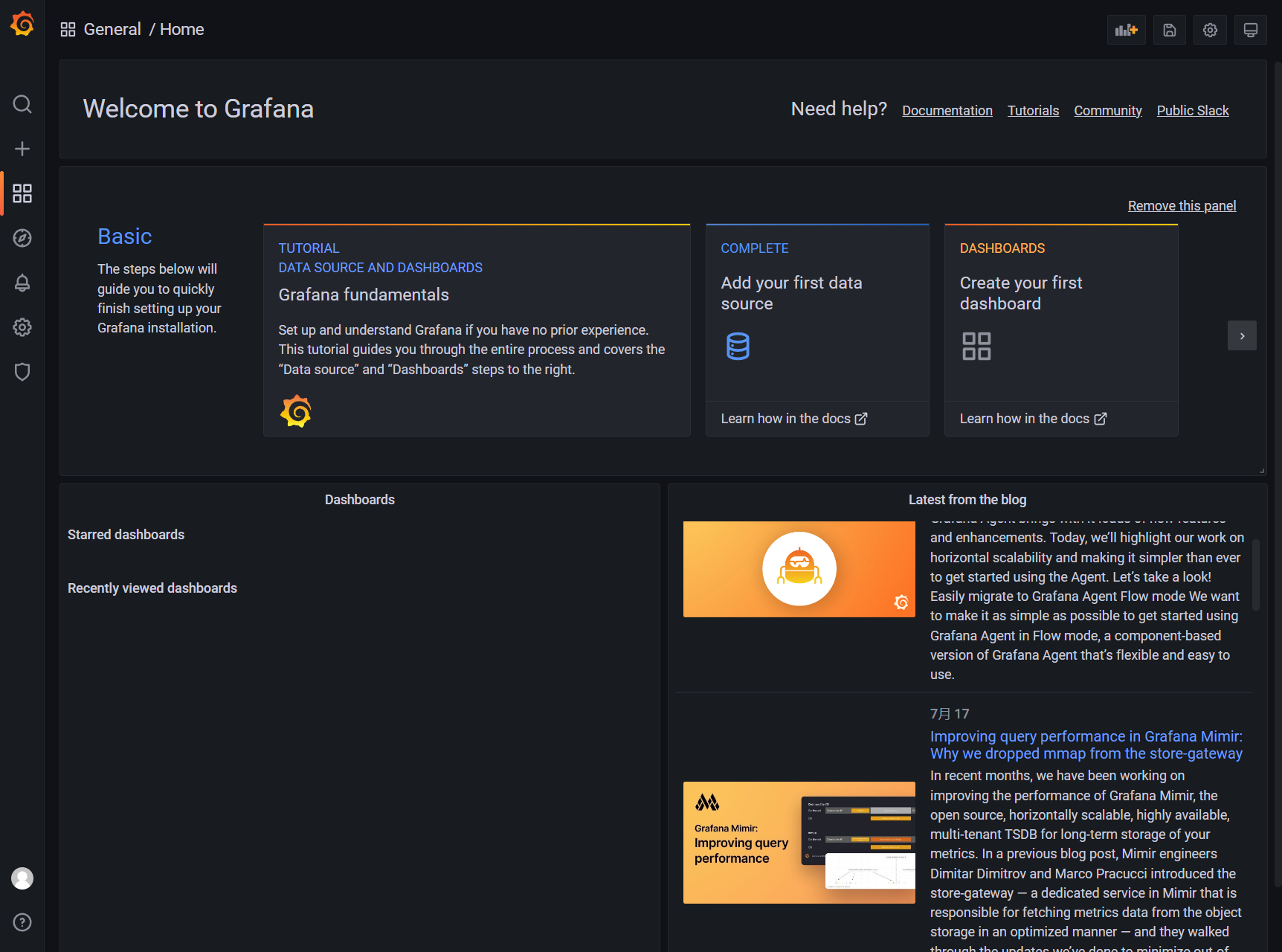This screenshot has height=952, width=1282.
Task: Click the next arrow in setup steps
Action: point(1242,335)
